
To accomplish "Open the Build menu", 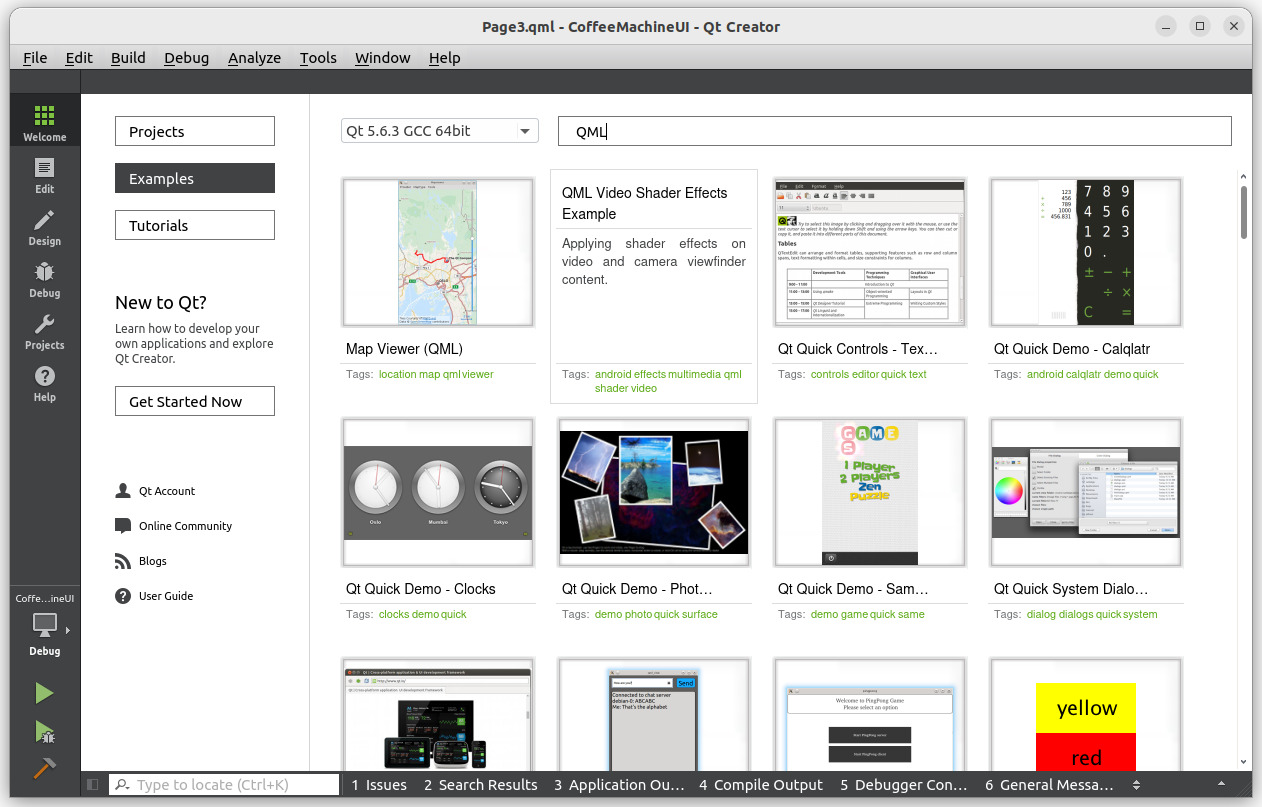I will [128, 57].
